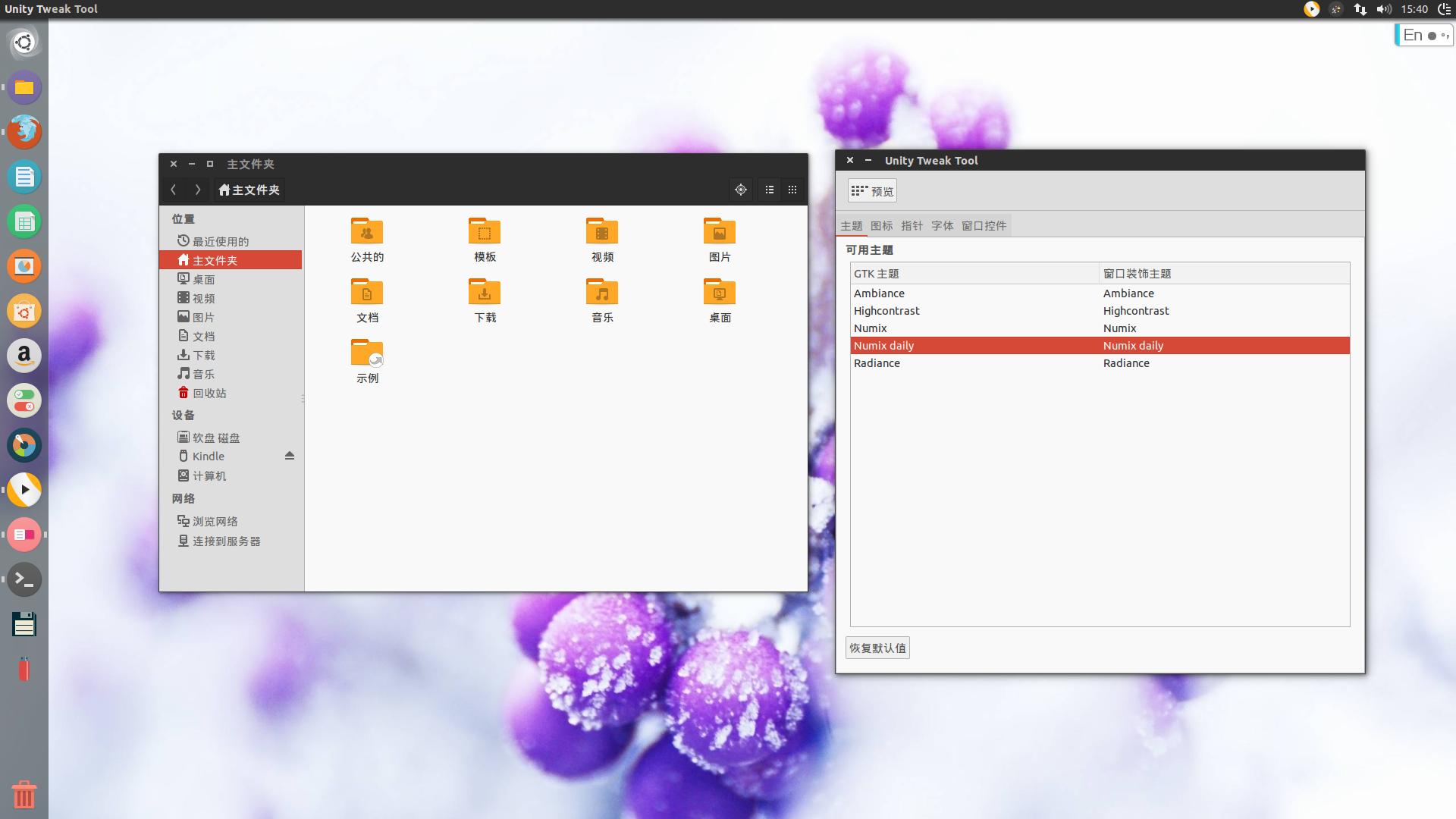Image resolution: width=1456 pixels, height=819 pixels.
Task: Open the Amazon launcher icon
Action: [x=24, y=356]
